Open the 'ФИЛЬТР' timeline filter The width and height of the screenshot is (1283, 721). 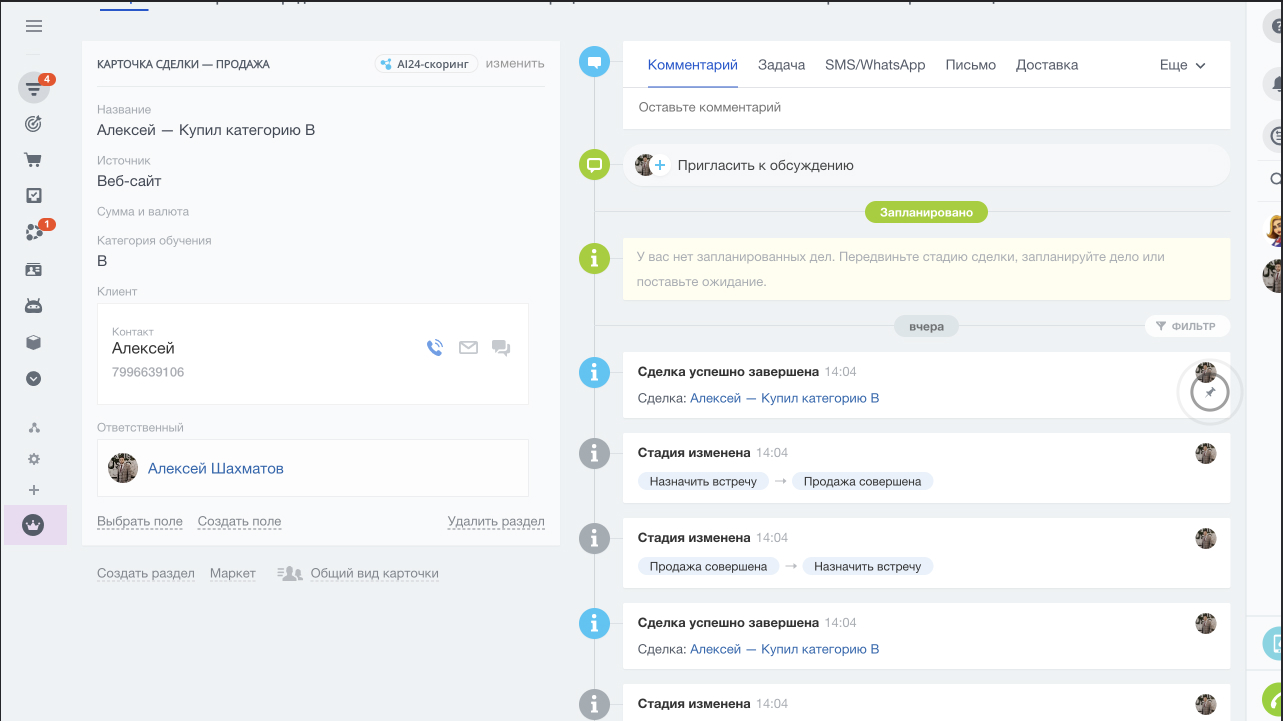pyautogui.click(x=1186, y=326)
